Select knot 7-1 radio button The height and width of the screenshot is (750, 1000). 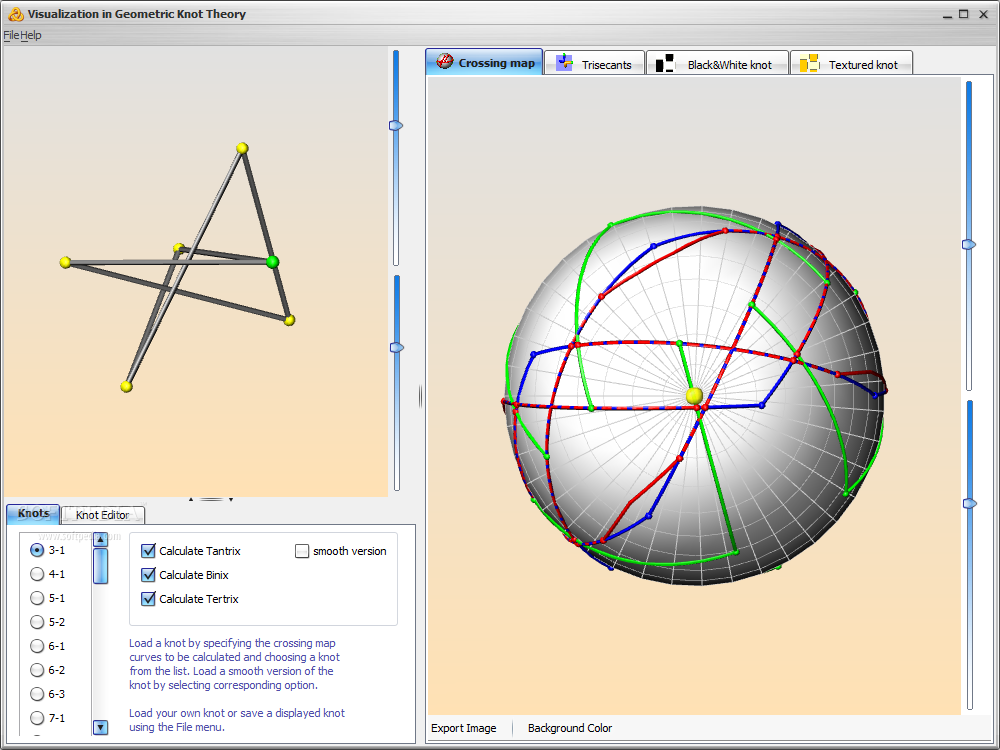[37, 718]
